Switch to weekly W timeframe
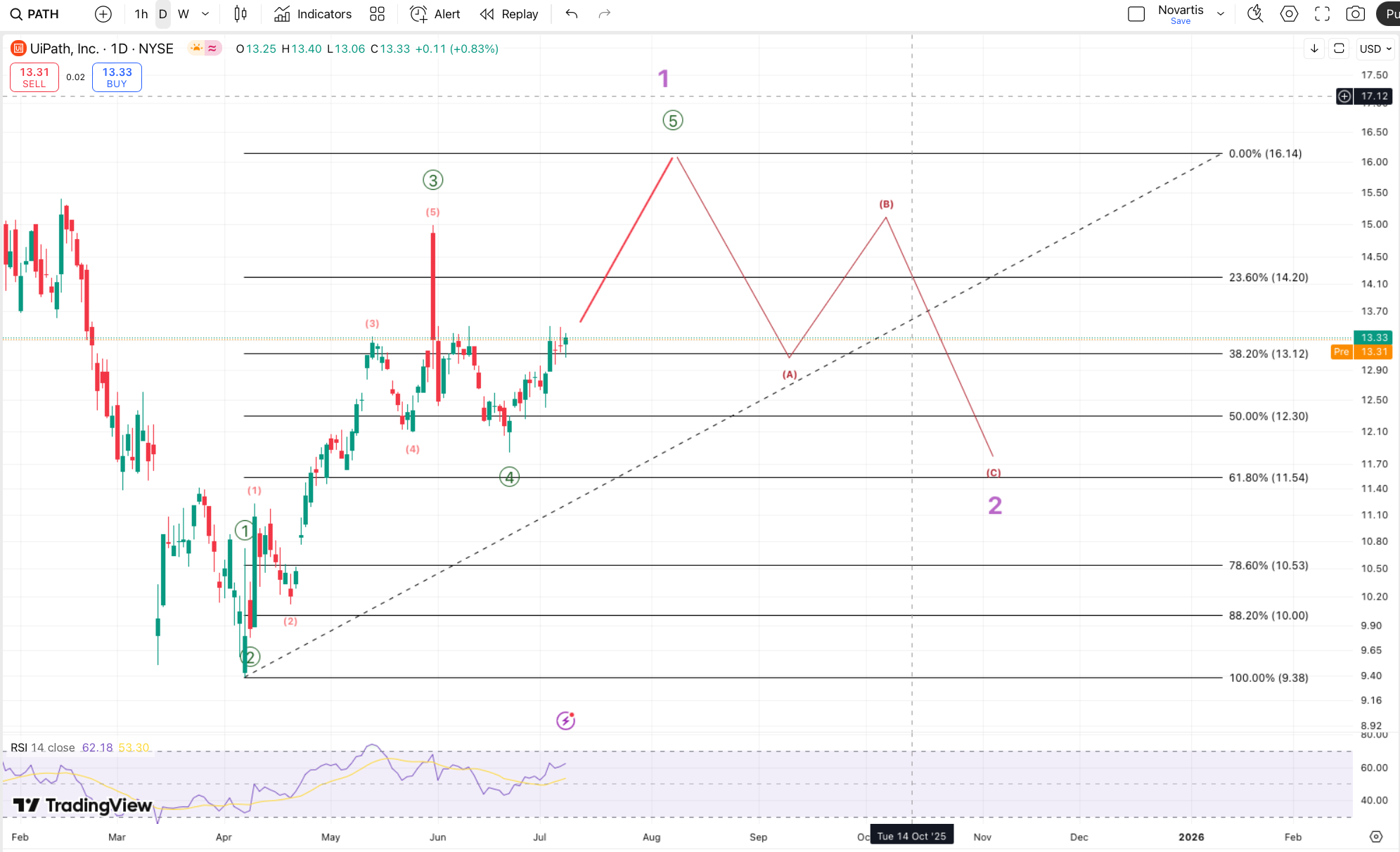The height and width of the screenshot is (852, 1400). (184, 14)
